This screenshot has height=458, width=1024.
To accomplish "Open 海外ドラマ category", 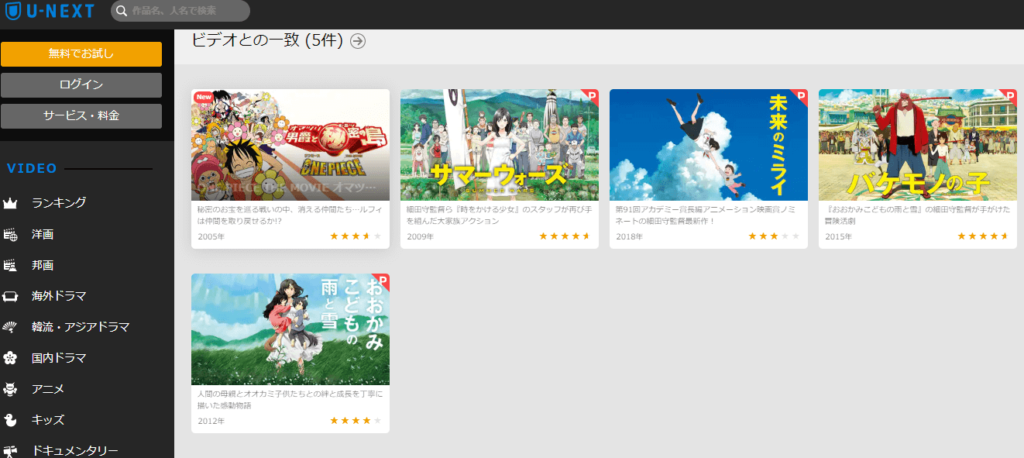I will click(59, 296).
